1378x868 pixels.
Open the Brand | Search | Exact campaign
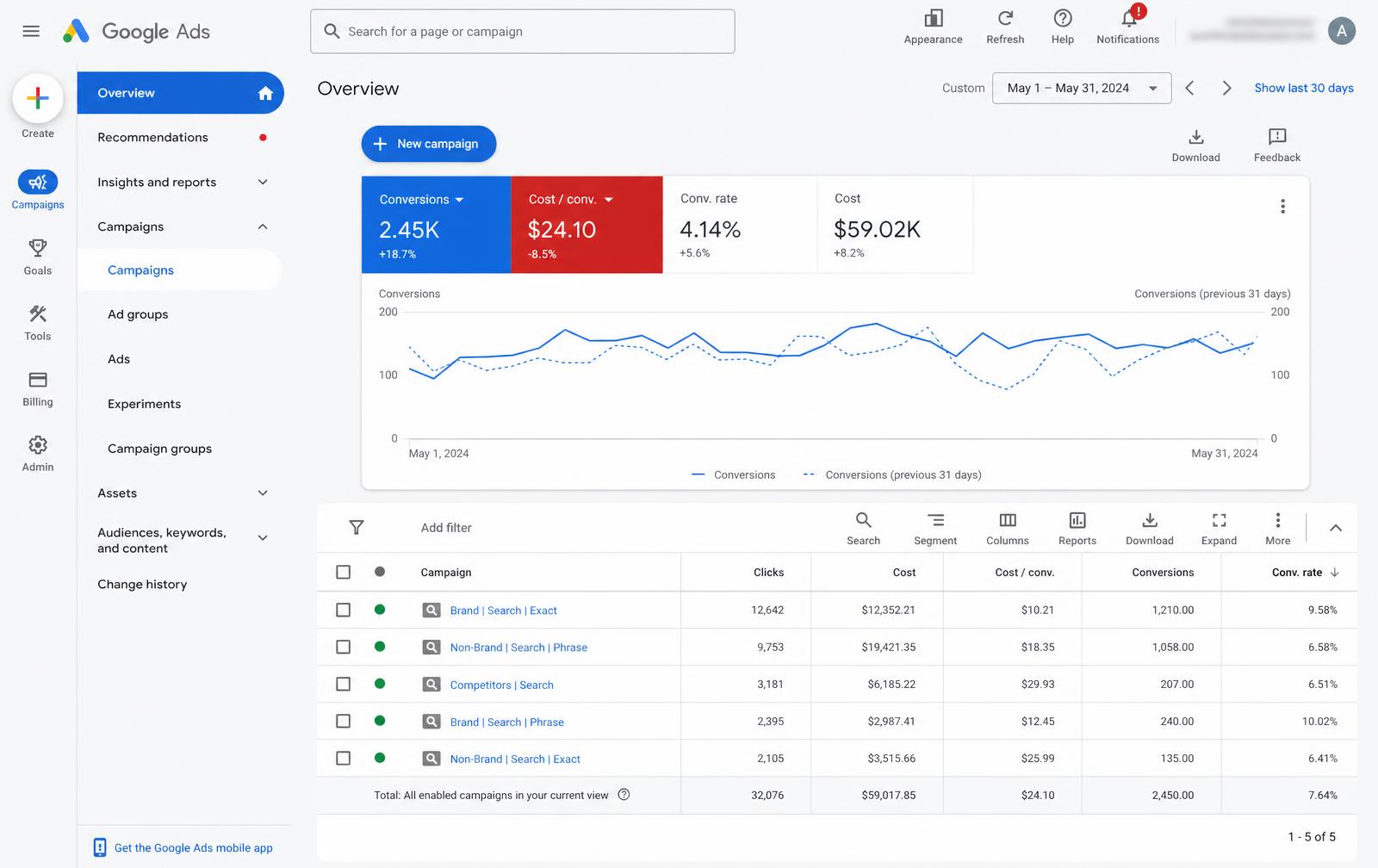coord(503,611)
